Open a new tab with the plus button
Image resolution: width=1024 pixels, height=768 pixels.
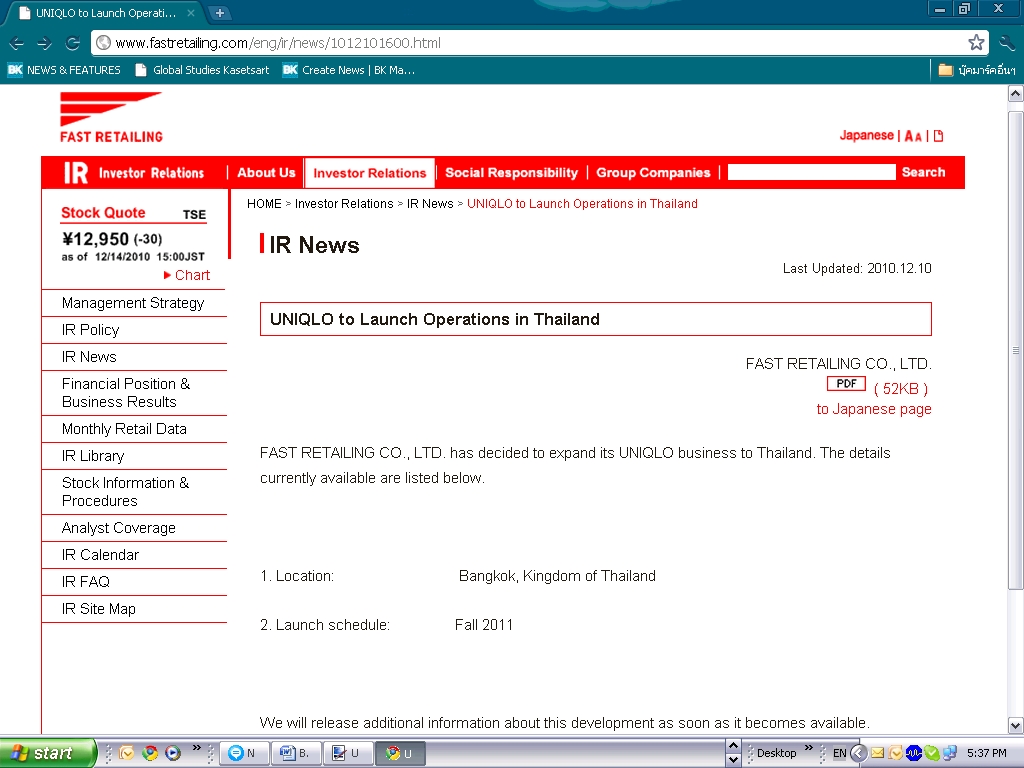(219, 12)
